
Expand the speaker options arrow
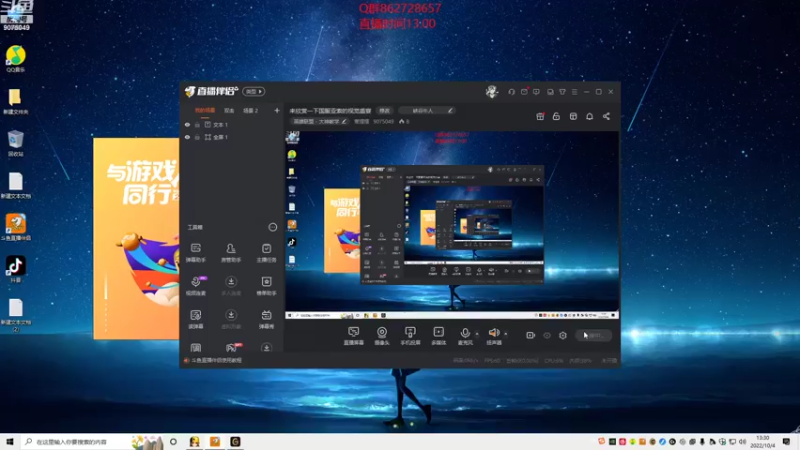506,334
